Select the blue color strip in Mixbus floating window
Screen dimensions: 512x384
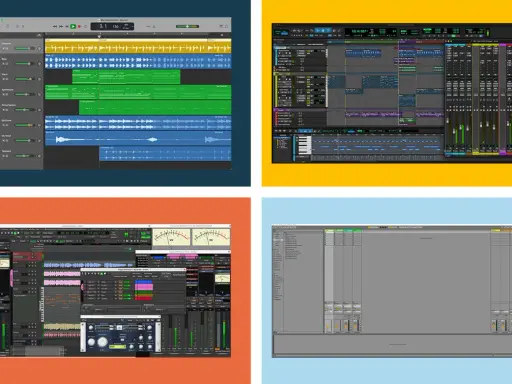pyautogui.click(x=144, y=282)
